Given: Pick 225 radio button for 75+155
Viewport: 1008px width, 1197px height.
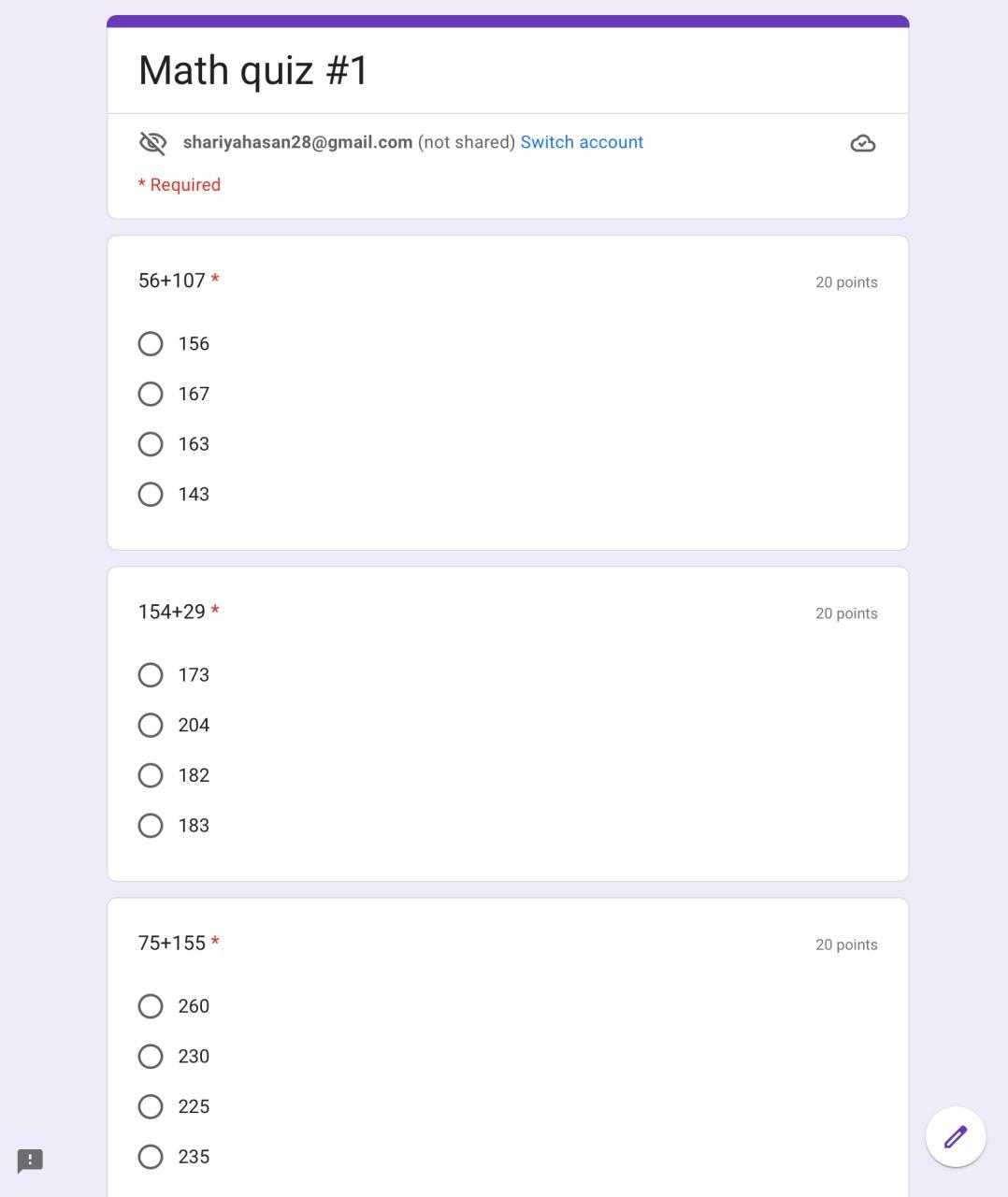Looking at the screenshot, I should coord(151,1106).
